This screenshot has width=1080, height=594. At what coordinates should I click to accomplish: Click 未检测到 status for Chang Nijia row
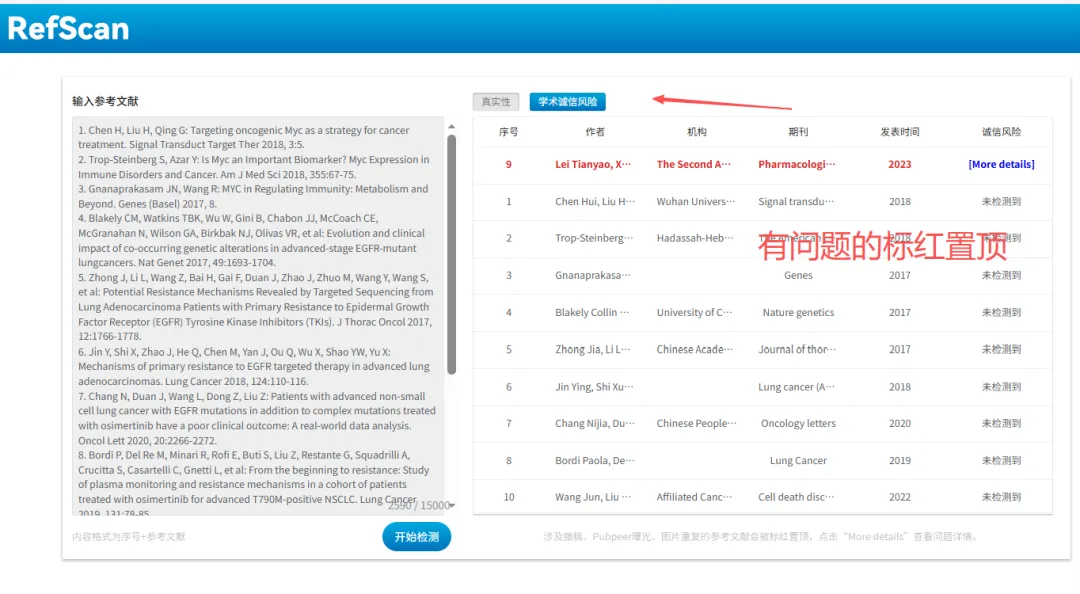[1001, 423]
